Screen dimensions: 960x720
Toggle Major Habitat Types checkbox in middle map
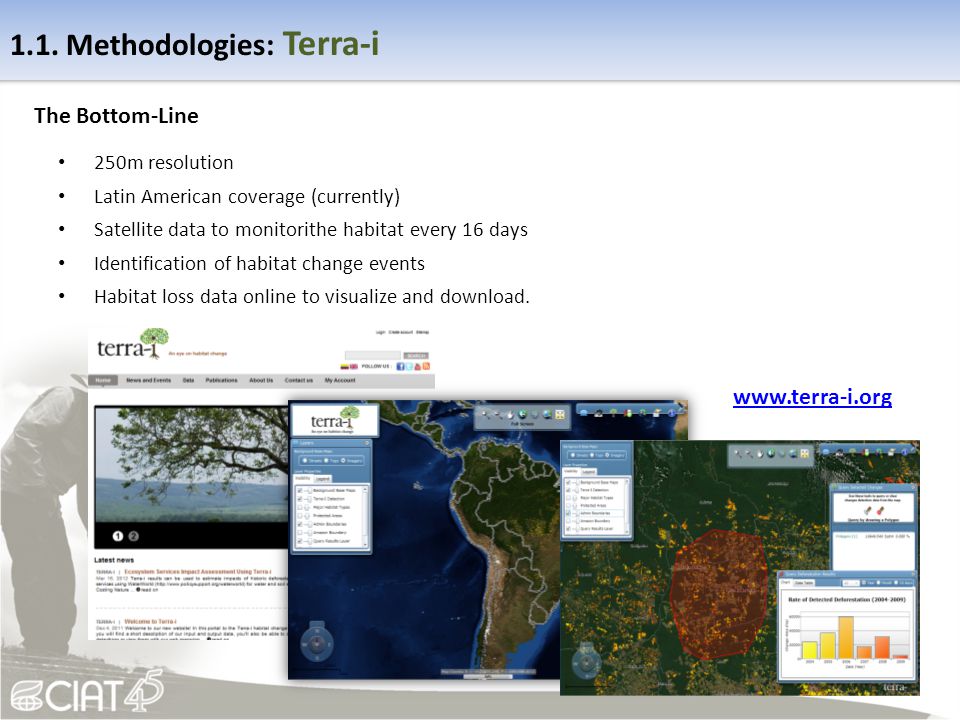click(x=299, y=508)
